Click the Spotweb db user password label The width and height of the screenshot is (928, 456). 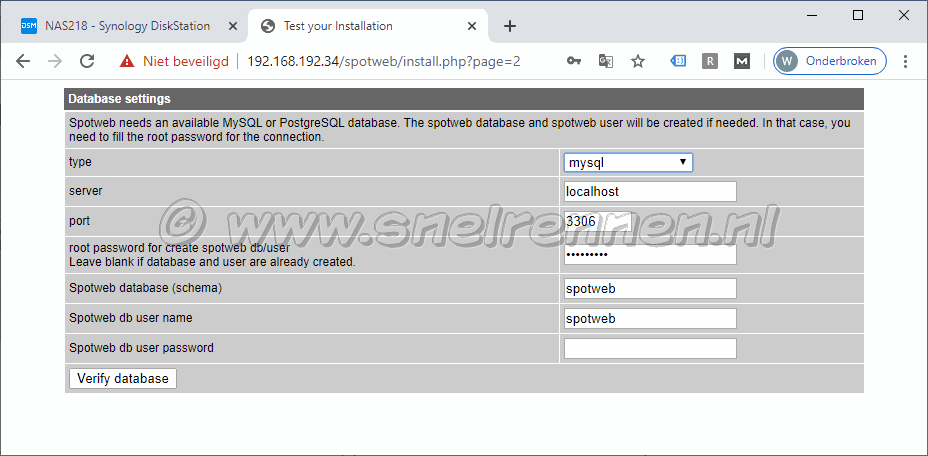(x=141, y=348)
